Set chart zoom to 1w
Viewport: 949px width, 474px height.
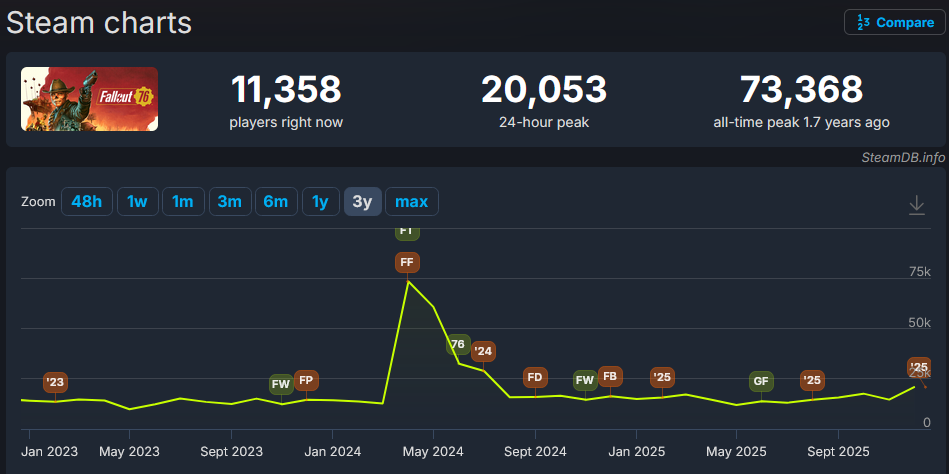tap(137, 202)
